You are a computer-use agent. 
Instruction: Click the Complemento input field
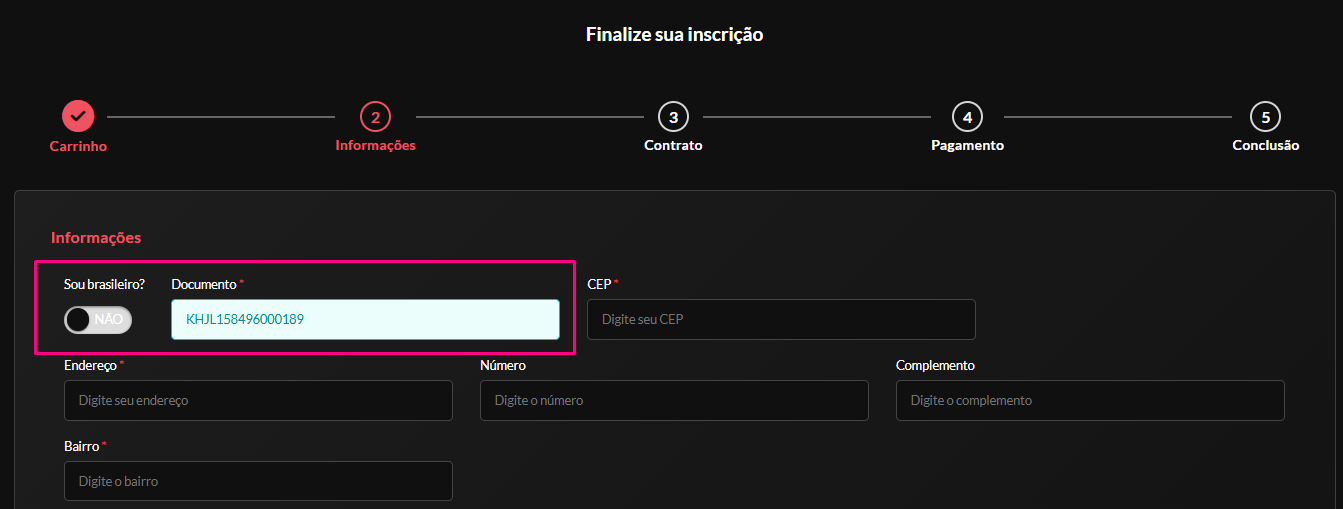(x=1090, y=400)
